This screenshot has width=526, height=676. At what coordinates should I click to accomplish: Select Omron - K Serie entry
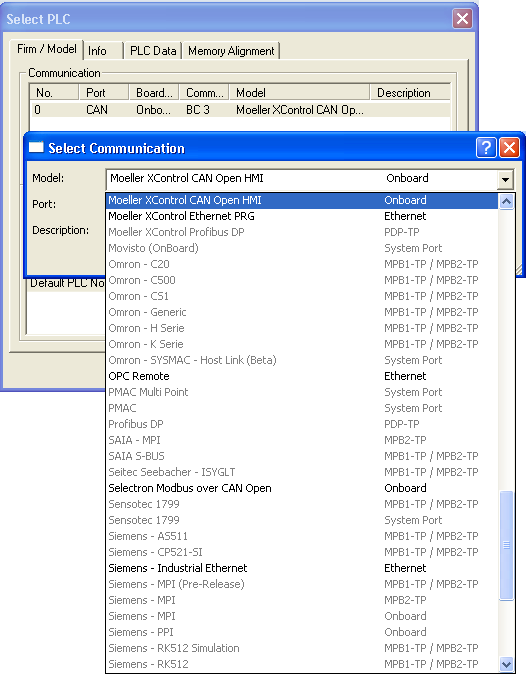coord(302,344)
